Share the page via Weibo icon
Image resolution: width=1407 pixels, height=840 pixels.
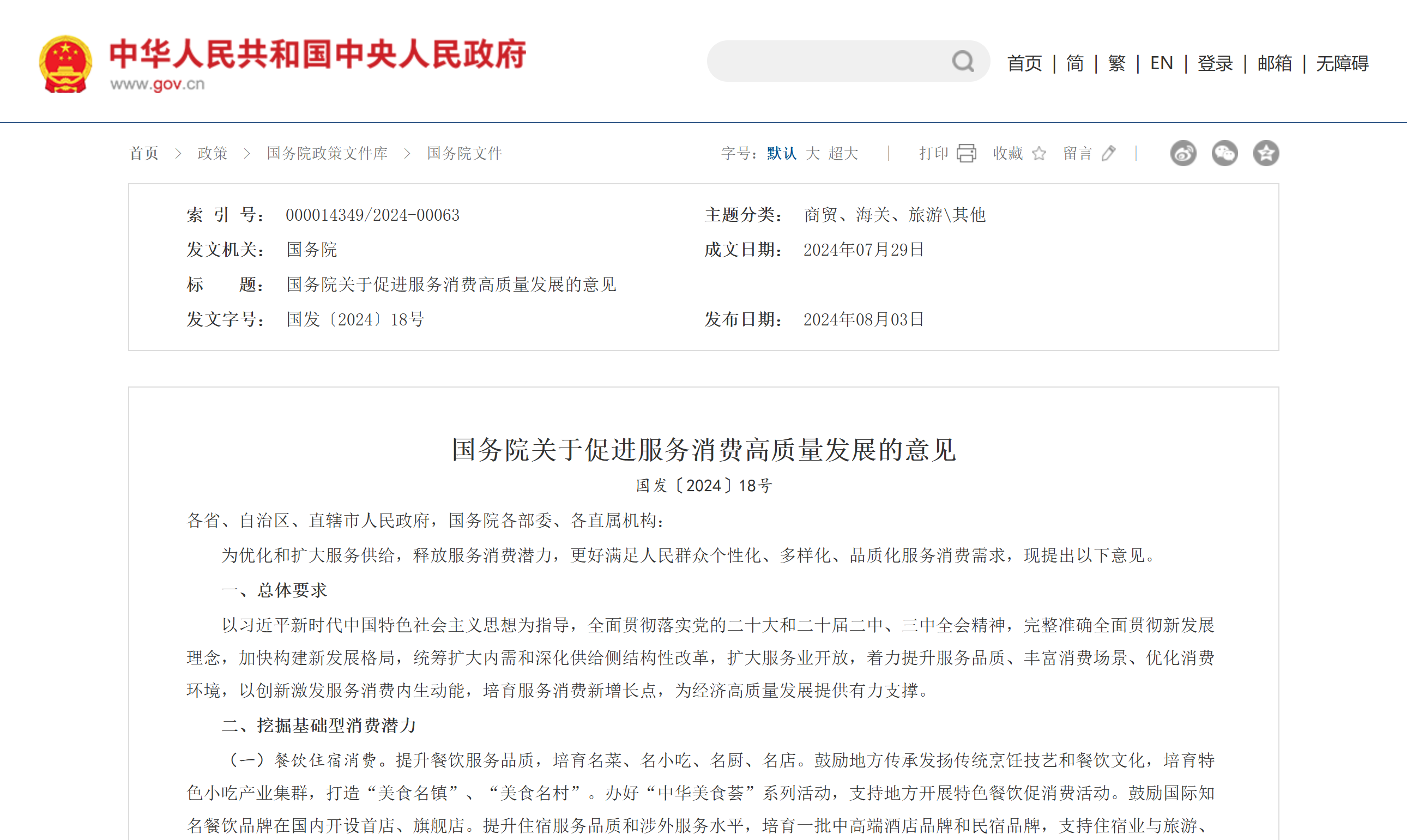[x=1183, y=153]
